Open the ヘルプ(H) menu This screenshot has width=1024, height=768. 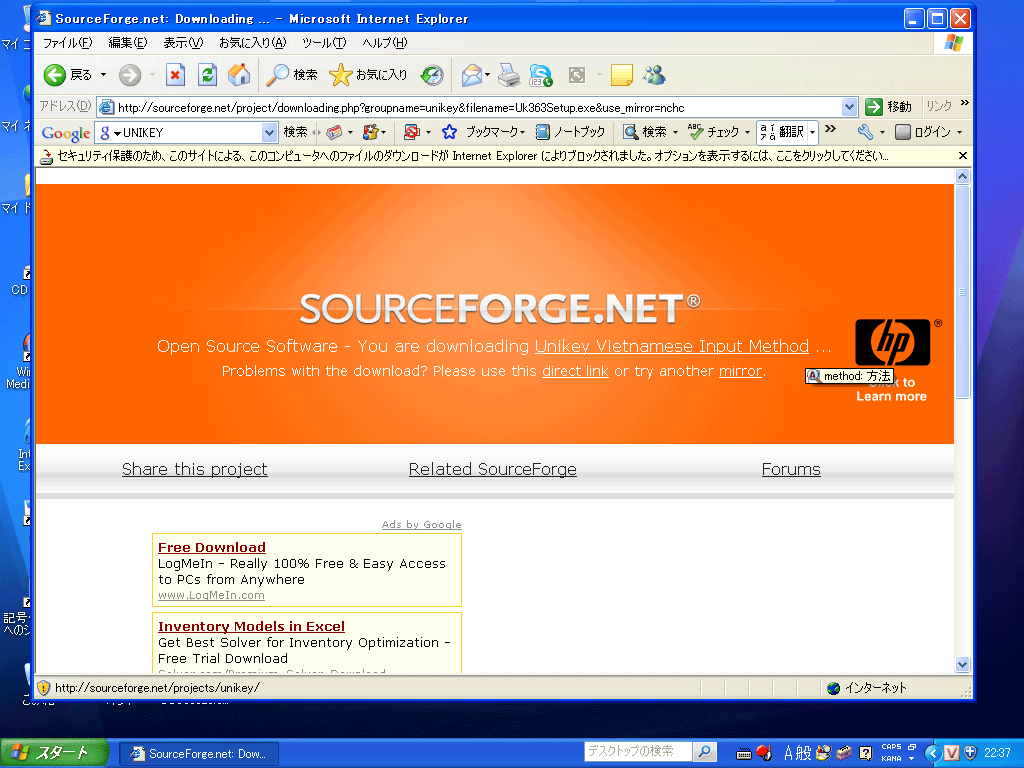(385, 43)
